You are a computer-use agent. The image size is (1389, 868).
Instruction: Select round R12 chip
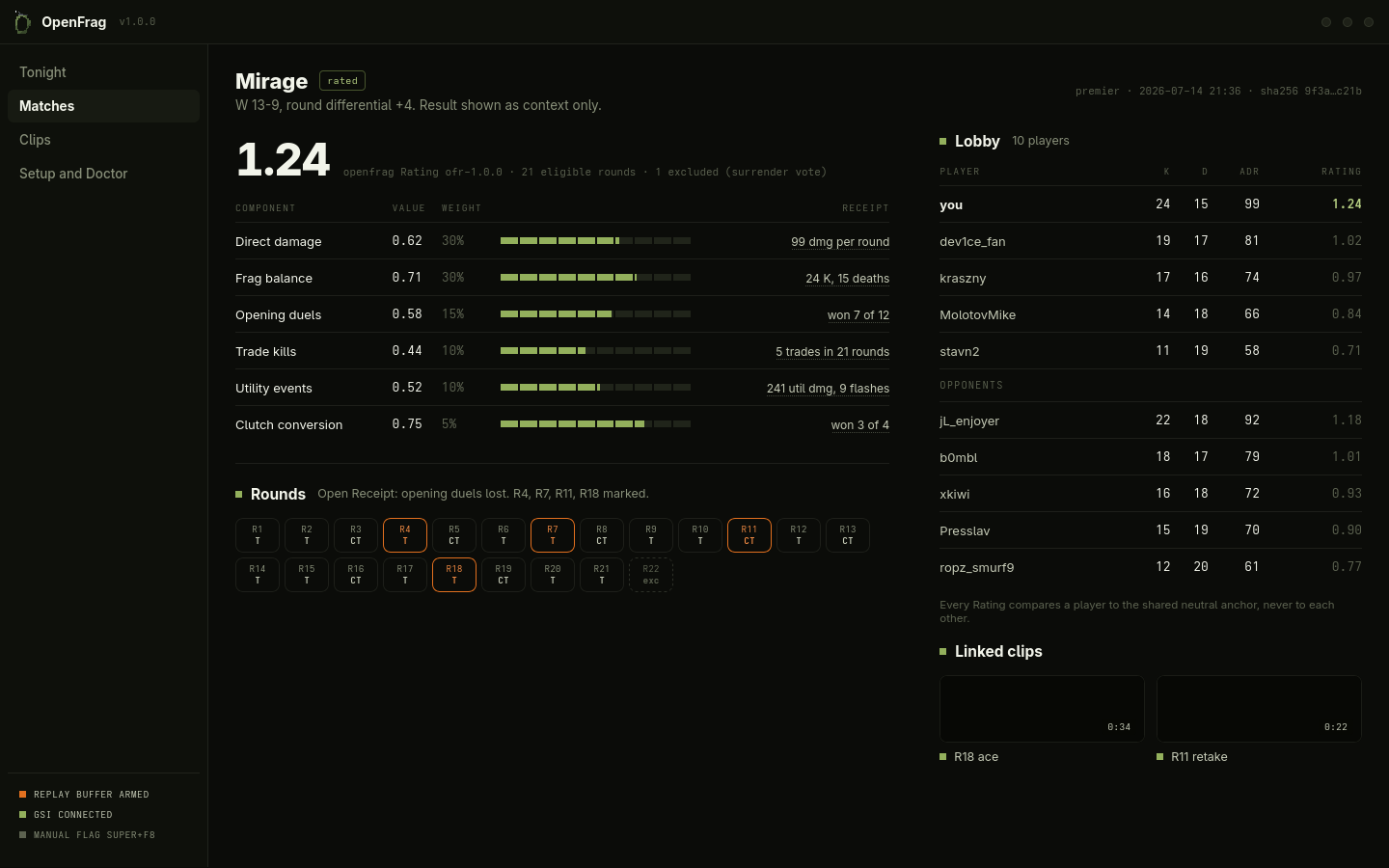[x=799, y=535]
